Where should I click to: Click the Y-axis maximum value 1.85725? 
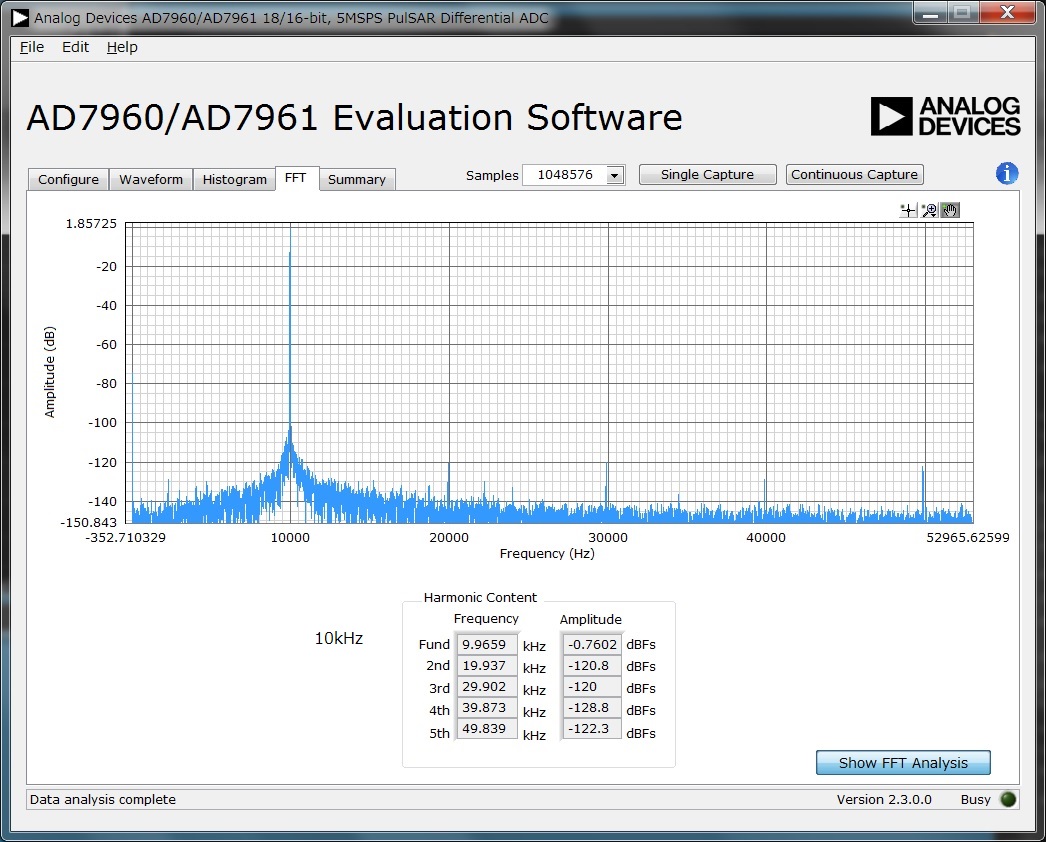[x=91, y=224]
